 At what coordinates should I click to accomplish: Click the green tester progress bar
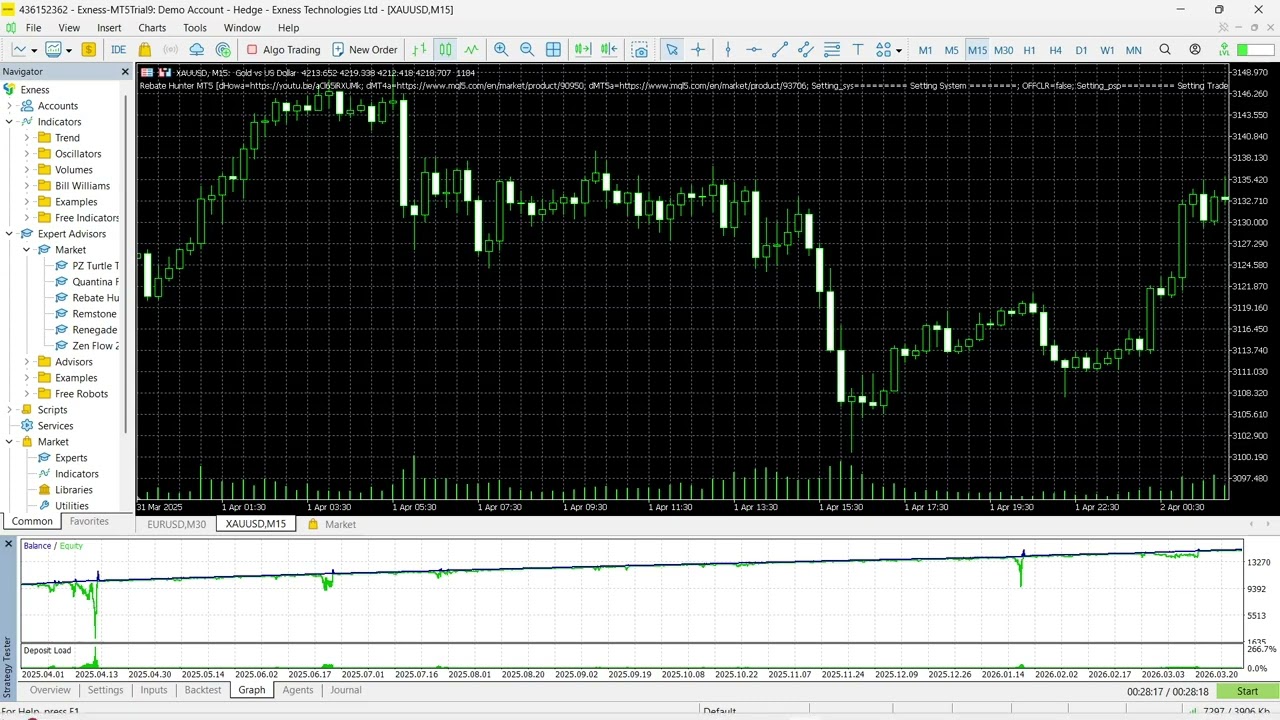[x=1255, y=49]
